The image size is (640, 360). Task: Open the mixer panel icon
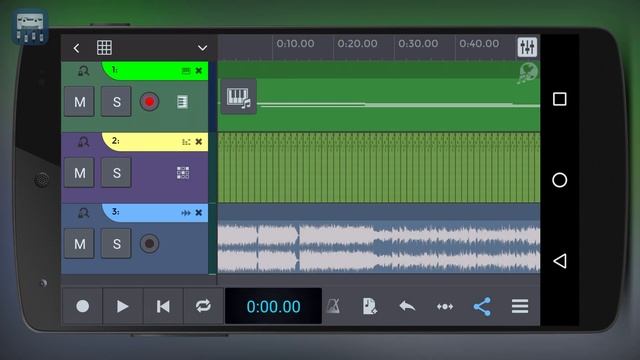click(527, 47)
